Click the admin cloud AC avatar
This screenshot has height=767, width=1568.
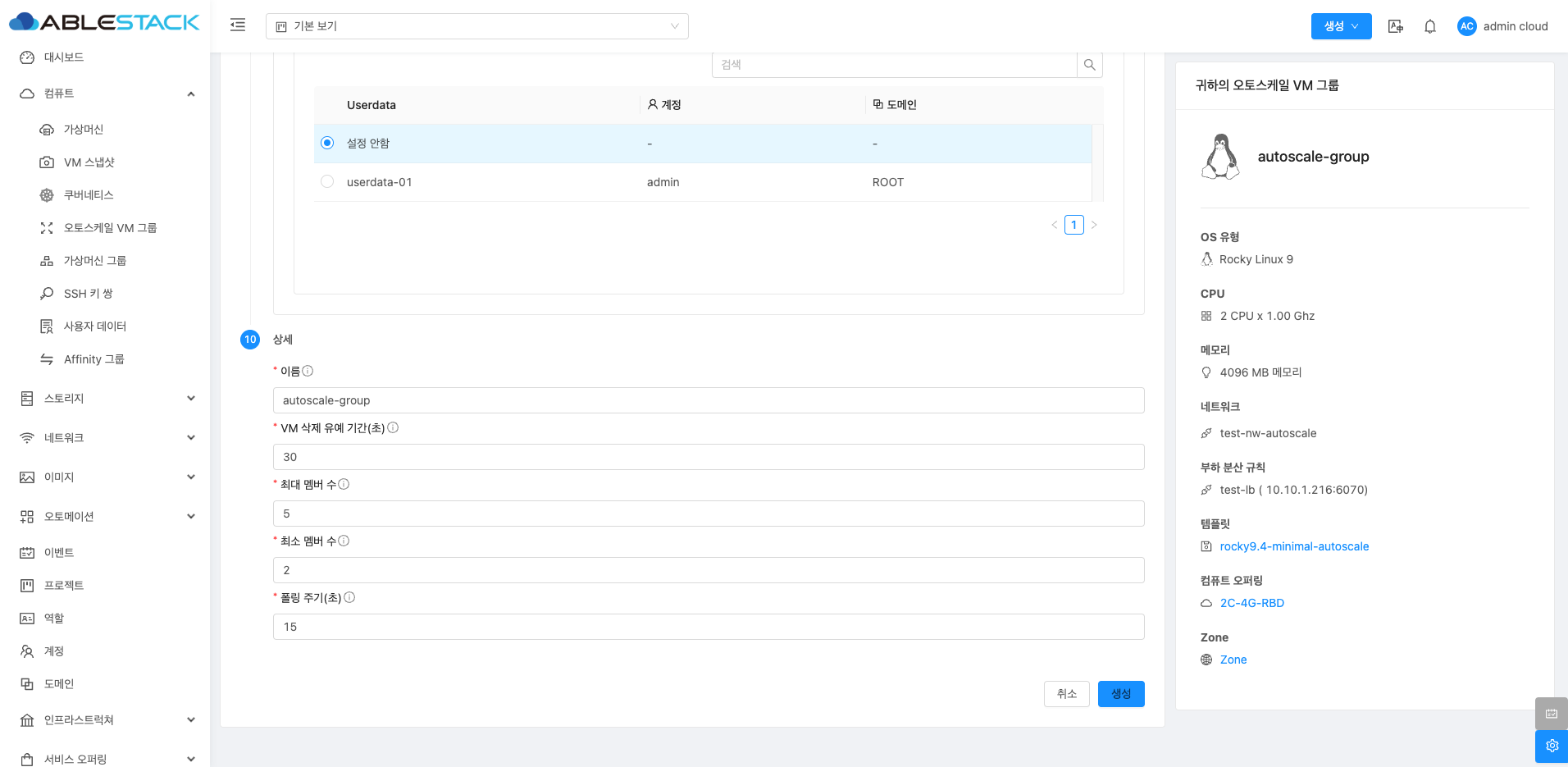1466,26
